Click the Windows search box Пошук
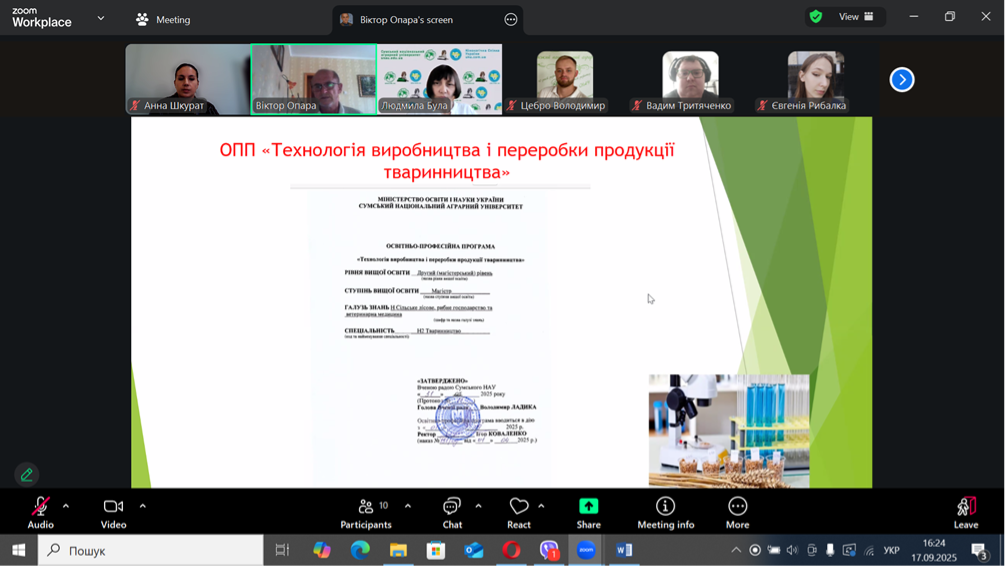 (150, 550)
